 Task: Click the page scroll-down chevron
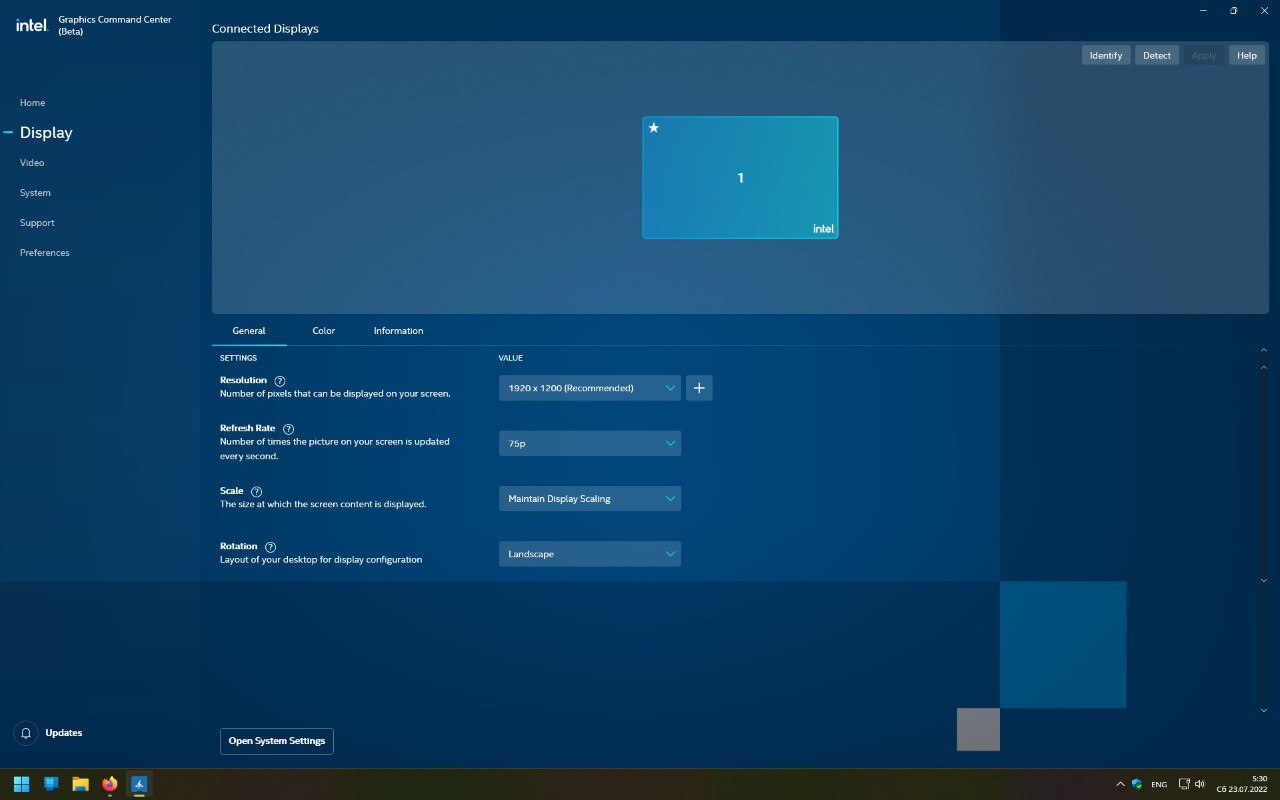pyautogui.click(x=1264, y=711)
